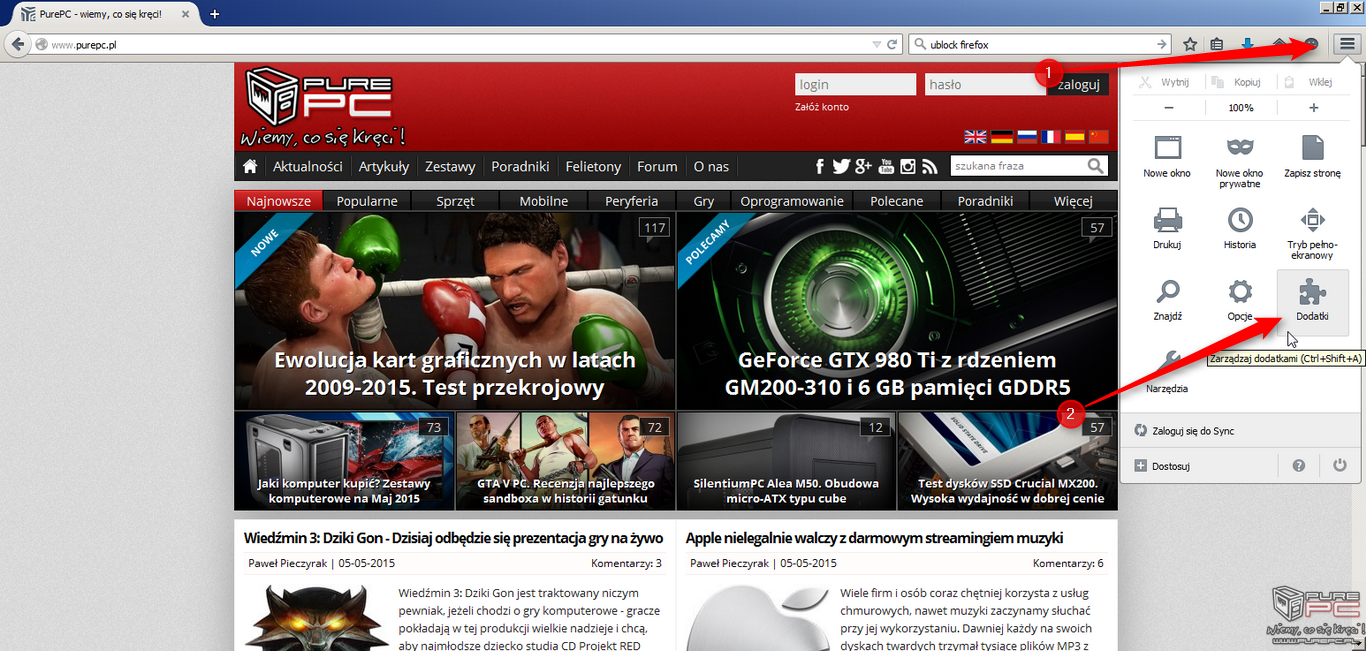Choose Drukuj printer icon
Image resolution: width=1366 pixels, height=651 pixels.
1168,219
